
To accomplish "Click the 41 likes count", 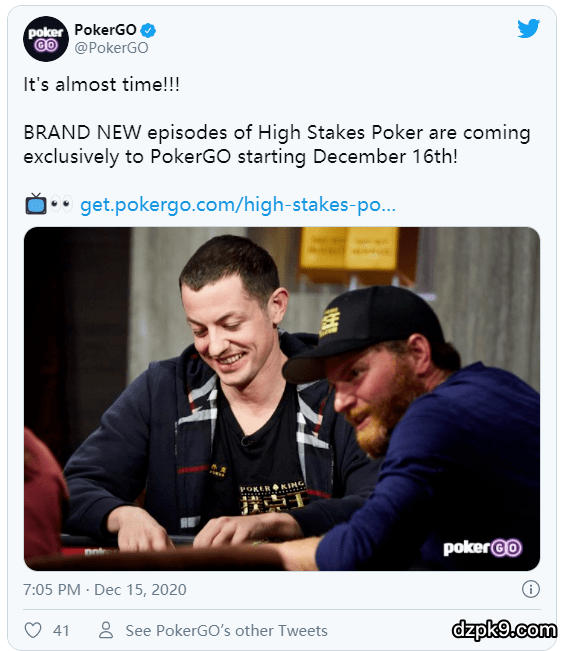I will [x=61, y=631].
